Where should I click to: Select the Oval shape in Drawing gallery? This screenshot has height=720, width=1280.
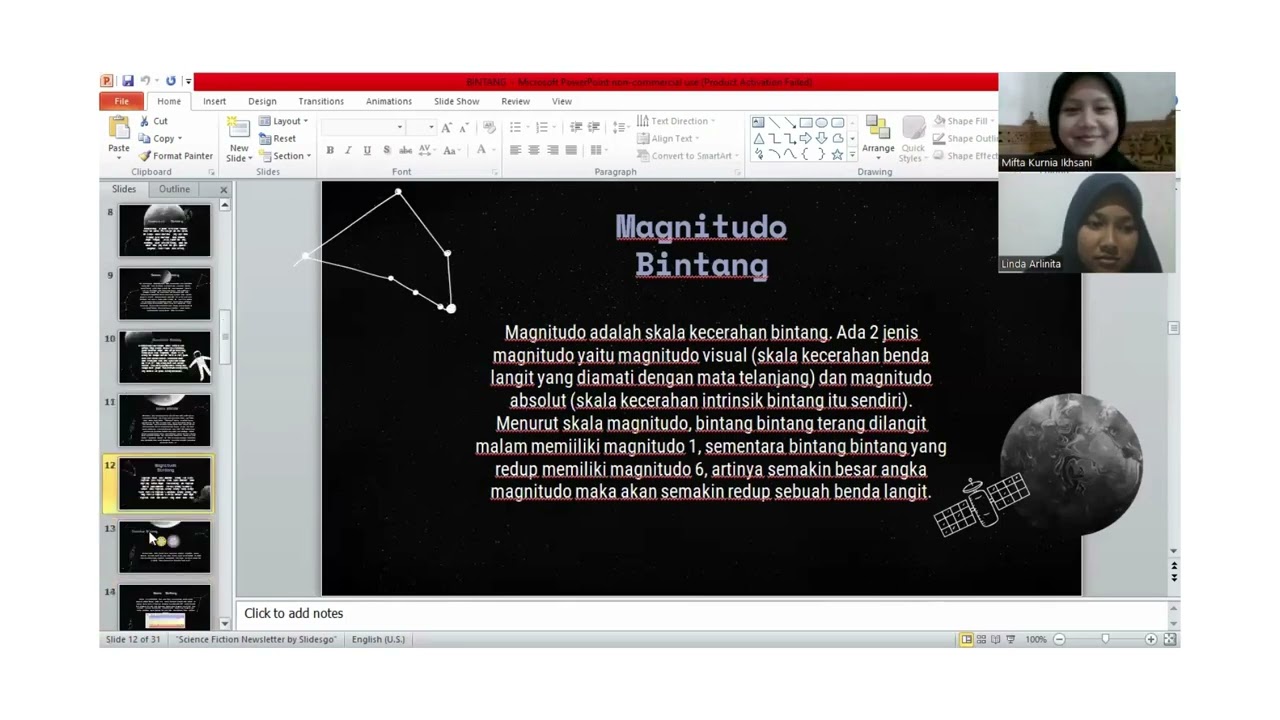coord(821,123)
